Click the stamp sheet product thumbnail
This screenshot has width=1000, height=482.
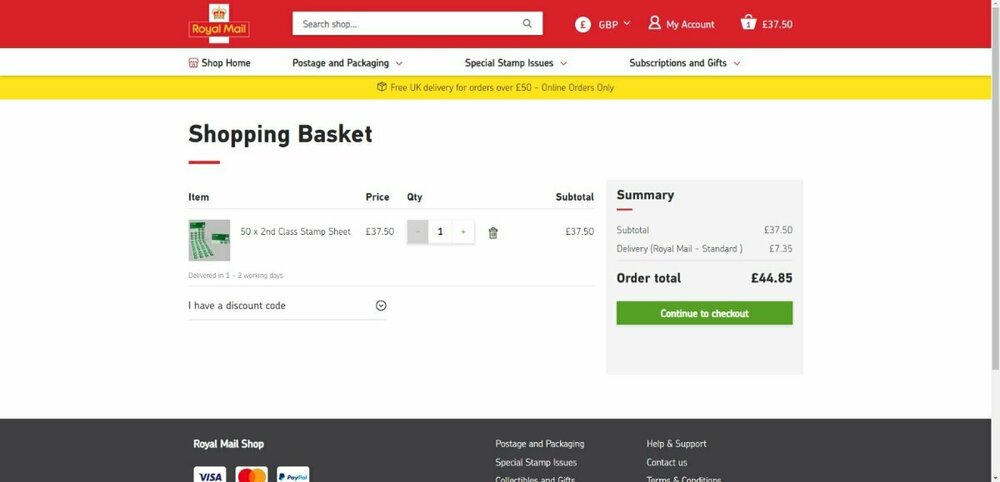(209, 240)
